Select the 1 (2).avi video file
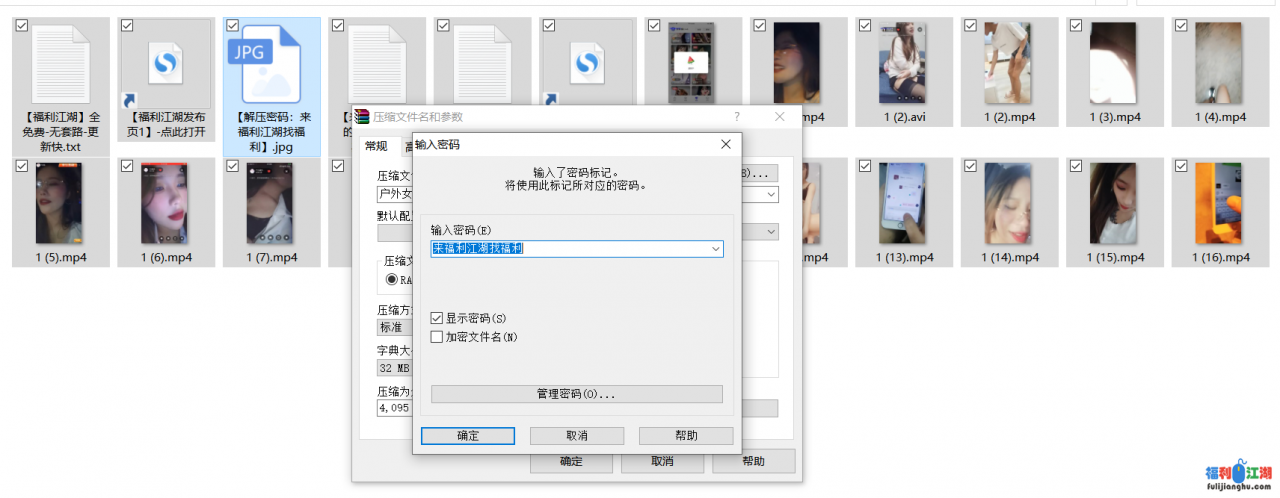Screen dimensions: 1280x498 click(901, 64)
